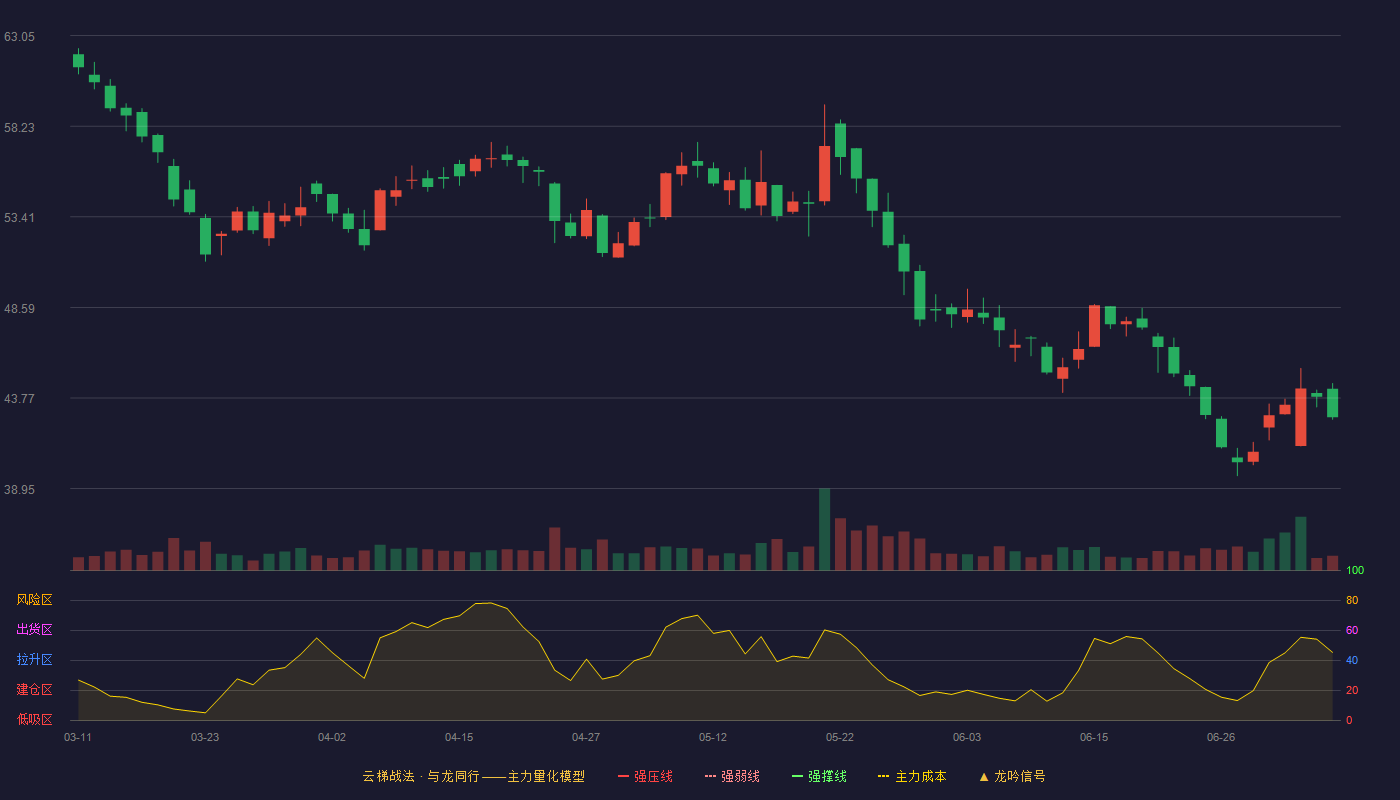This screenshot has height=800, width=1400.
Task: Click the 06-15 date label
Action: click(1094, 737)
